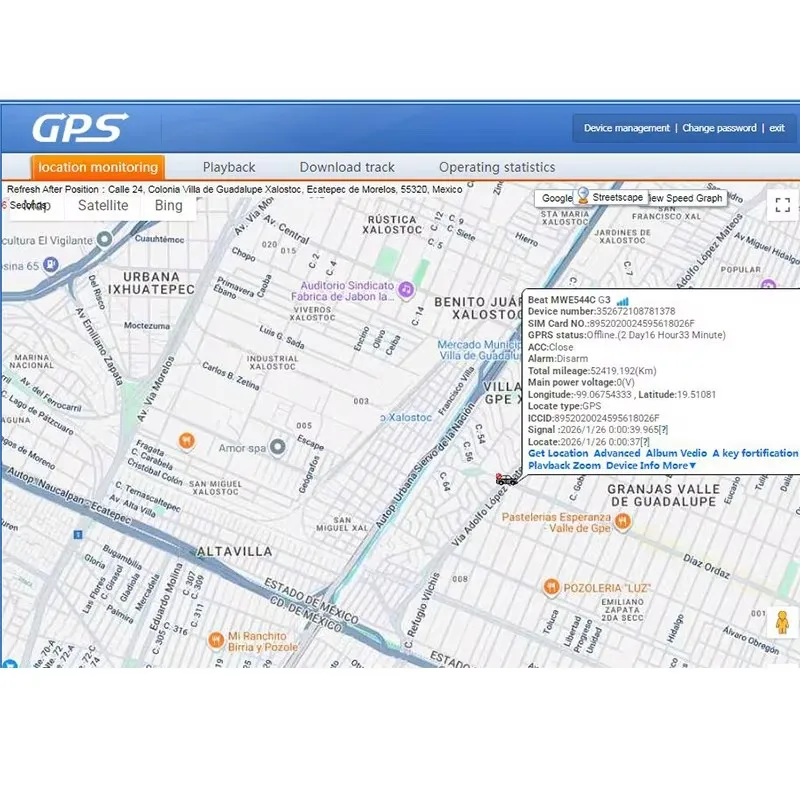Click the Street View pegman icon

[782, 622]
